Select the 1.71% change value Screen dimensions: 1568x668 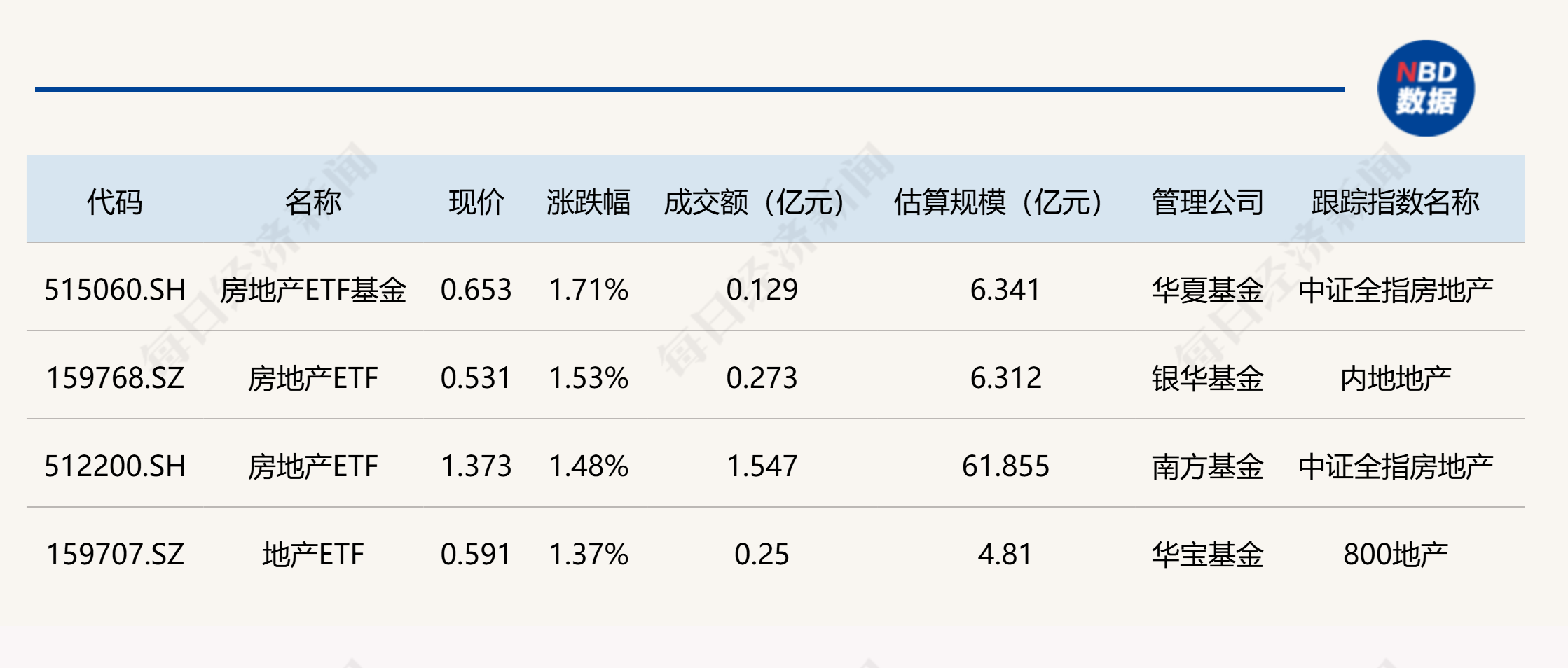click(588, 290)
